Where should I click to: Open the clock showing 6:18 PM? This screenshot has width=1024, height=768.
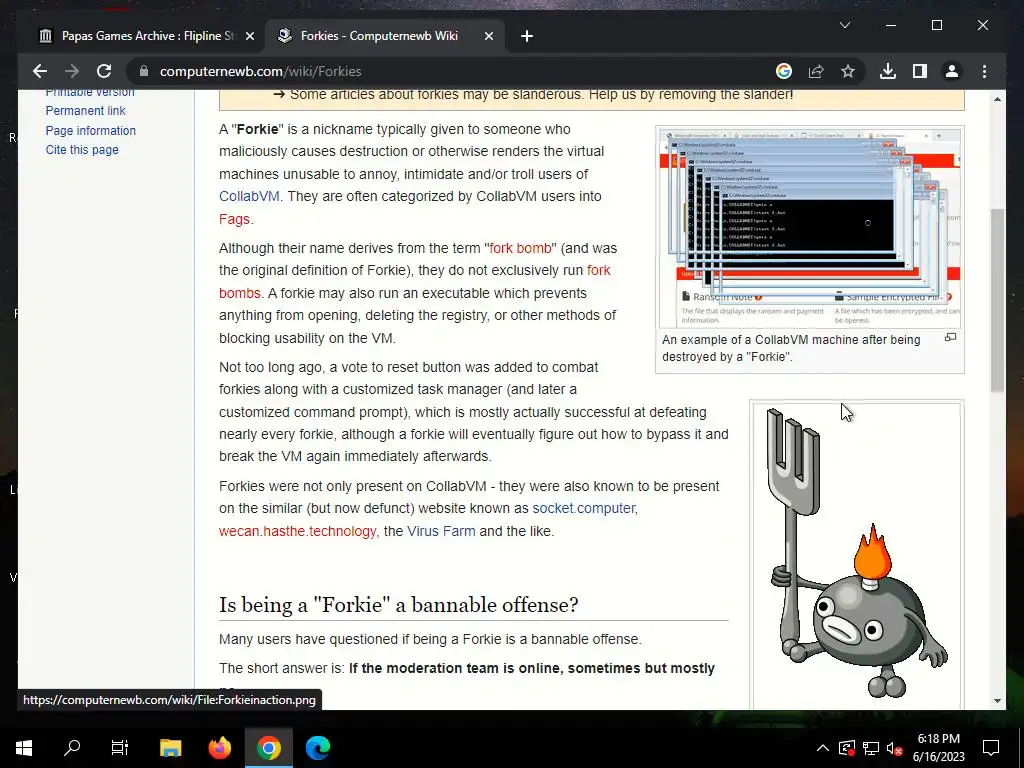(938, 748)
